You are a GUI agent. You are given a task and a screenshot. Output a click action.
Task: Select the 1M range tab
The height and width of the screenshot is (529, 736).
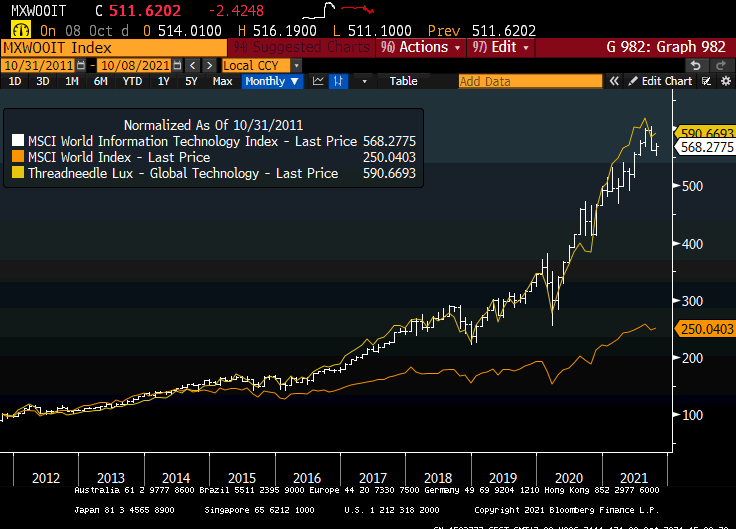coord(72,81)
